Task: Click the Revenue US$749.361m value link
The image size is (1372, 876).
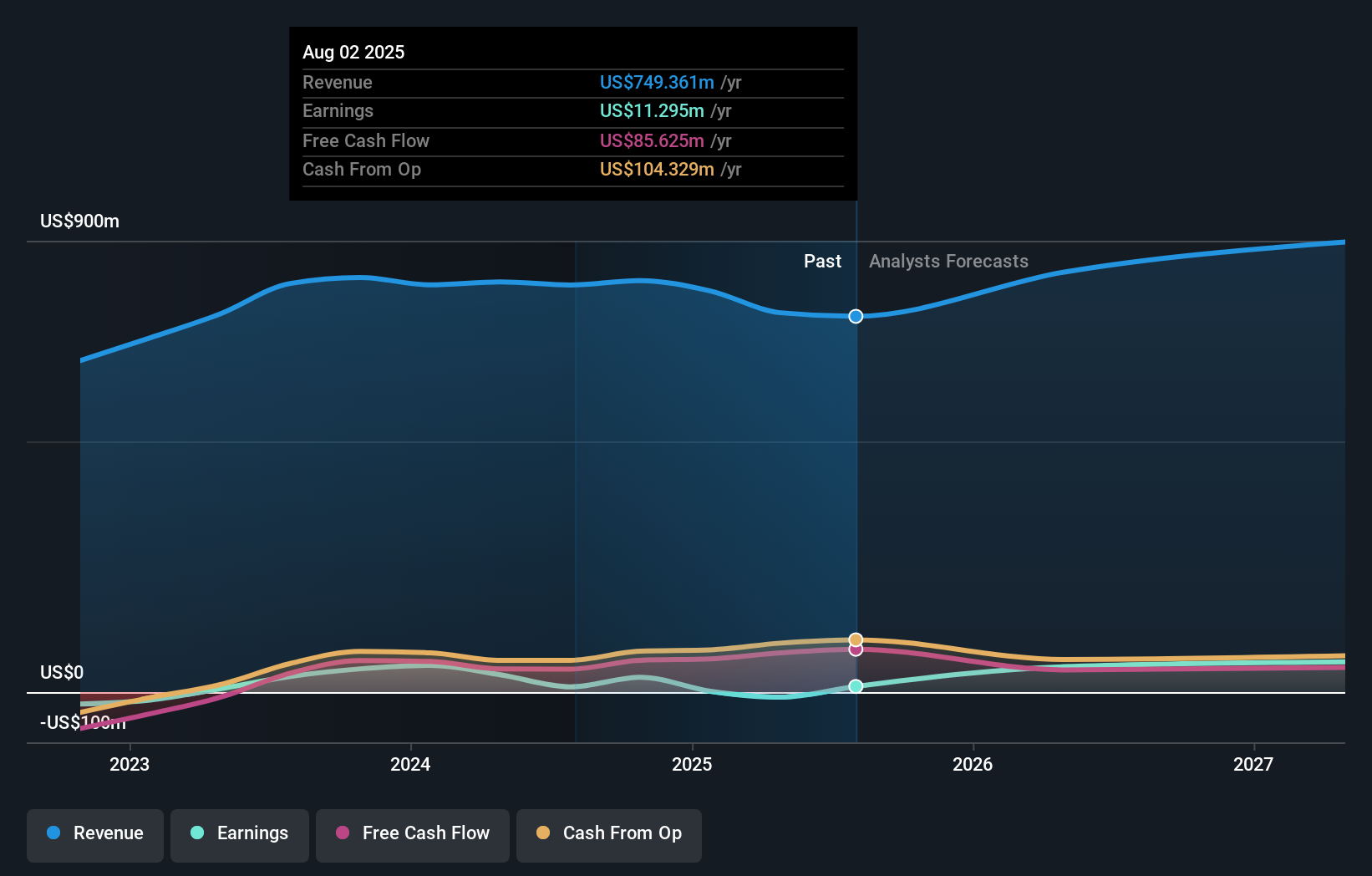Action: point(657,82)
